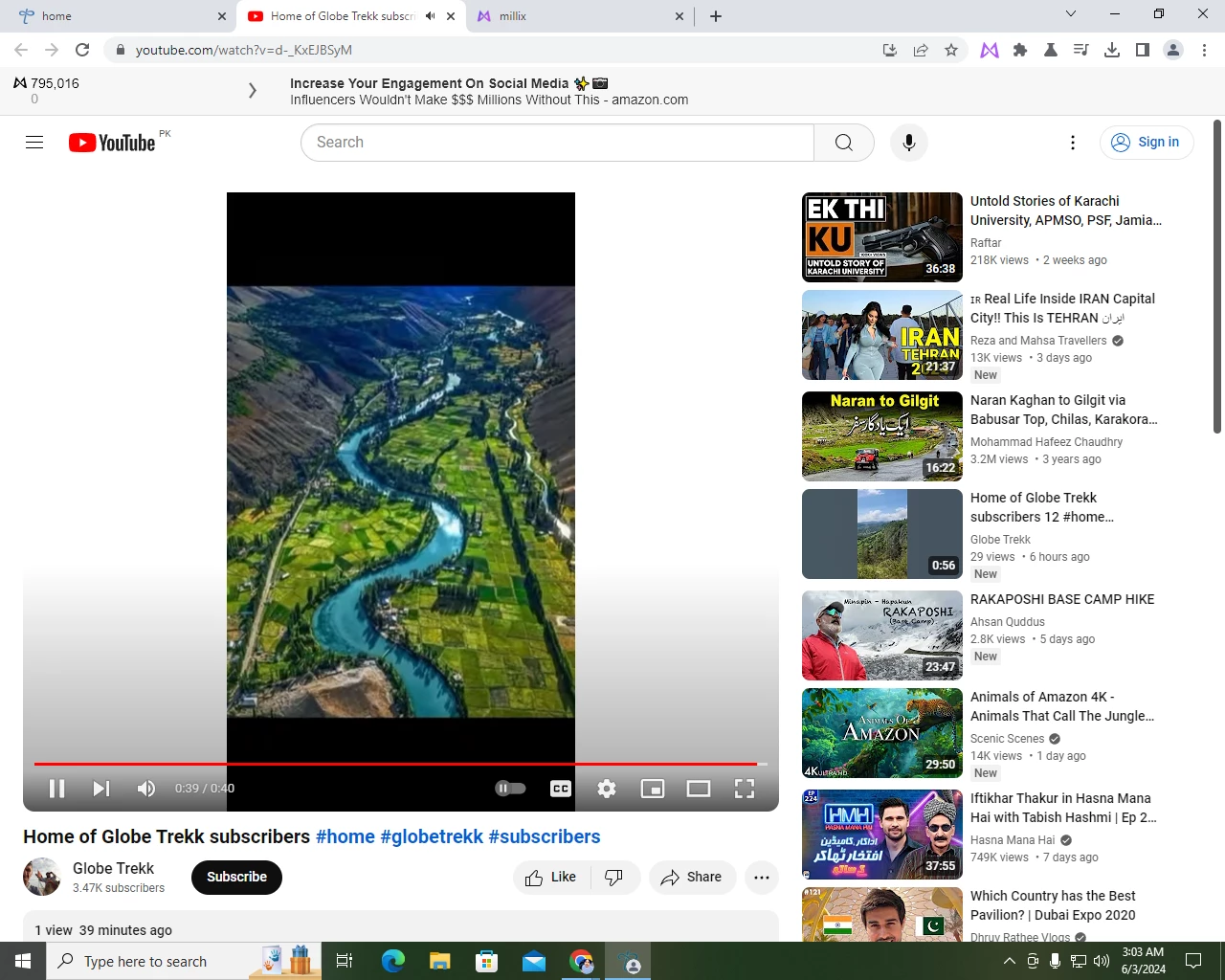
Task: Toggle autoplay switch in player
Action: [x=511, y=789]
